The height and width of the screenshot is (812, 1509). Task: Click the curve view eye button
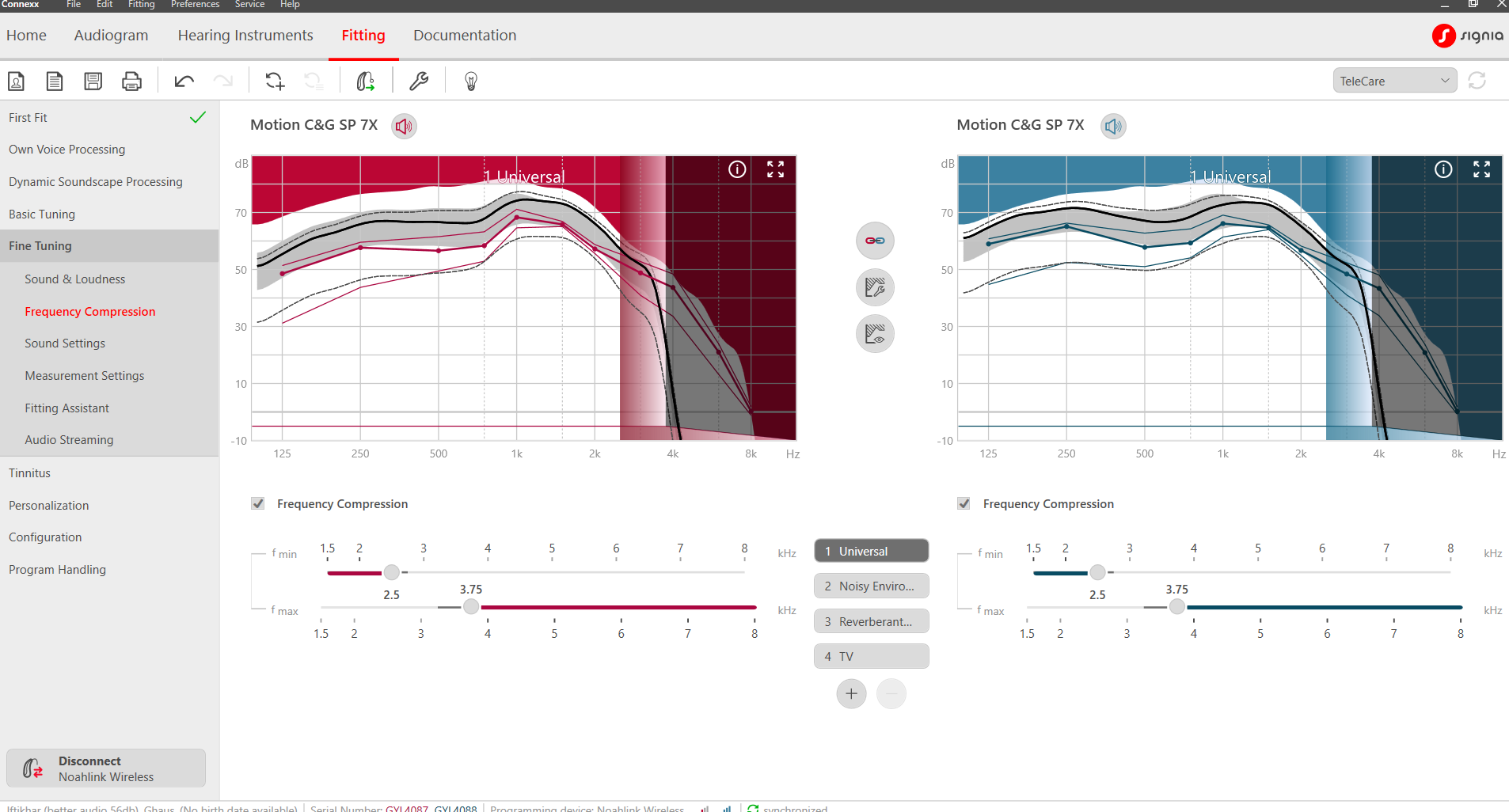(875, 334)
